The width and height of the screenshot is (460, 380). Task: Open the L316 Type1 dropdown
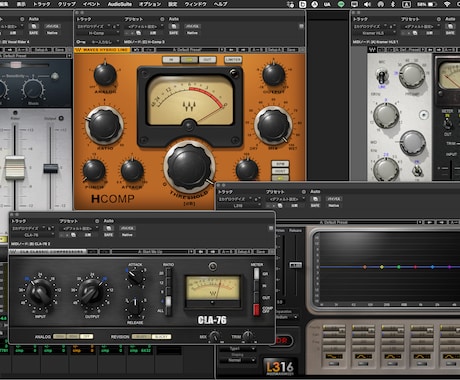(x=237, y=349)
